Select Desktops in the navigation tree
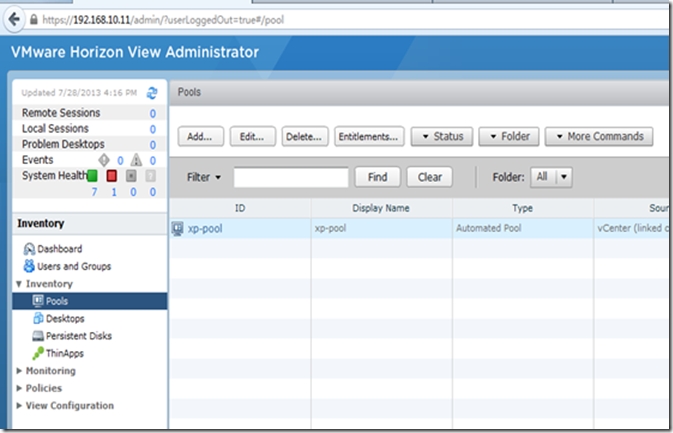 pyautogui.click(x=65, y=318)
